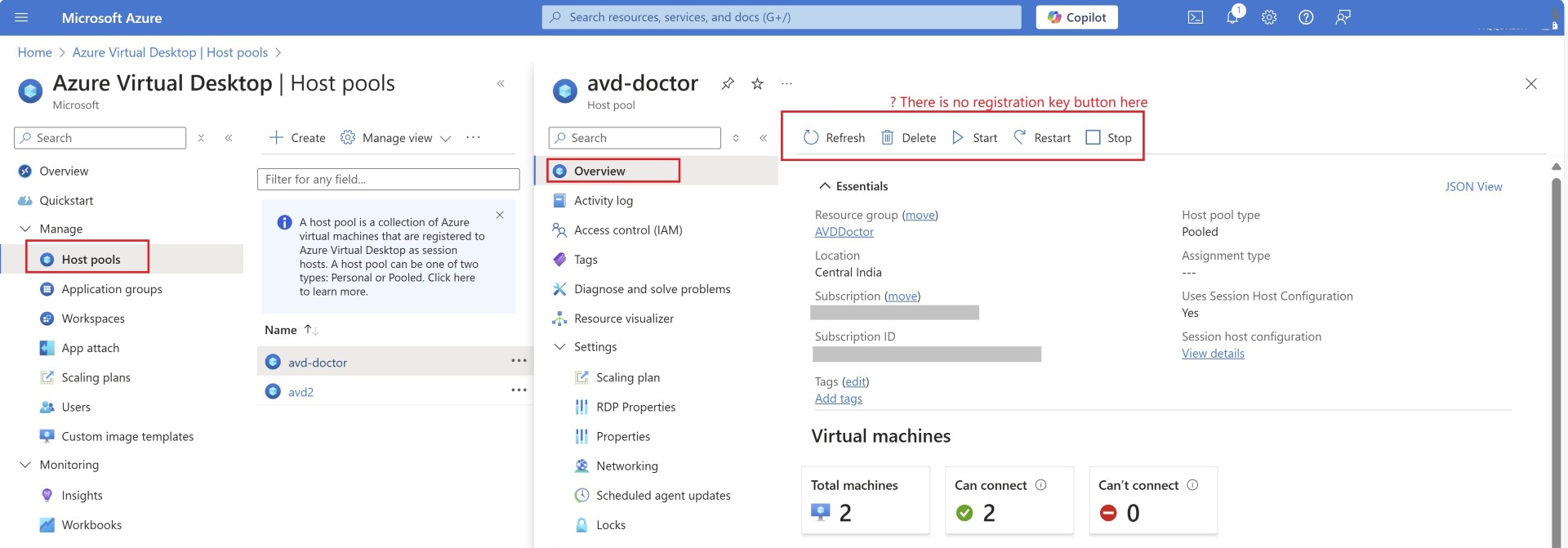Open Overview in Azure Virtual Desktop menu
Viewport: 1568px width, 548px height.
tap(64, 171)
